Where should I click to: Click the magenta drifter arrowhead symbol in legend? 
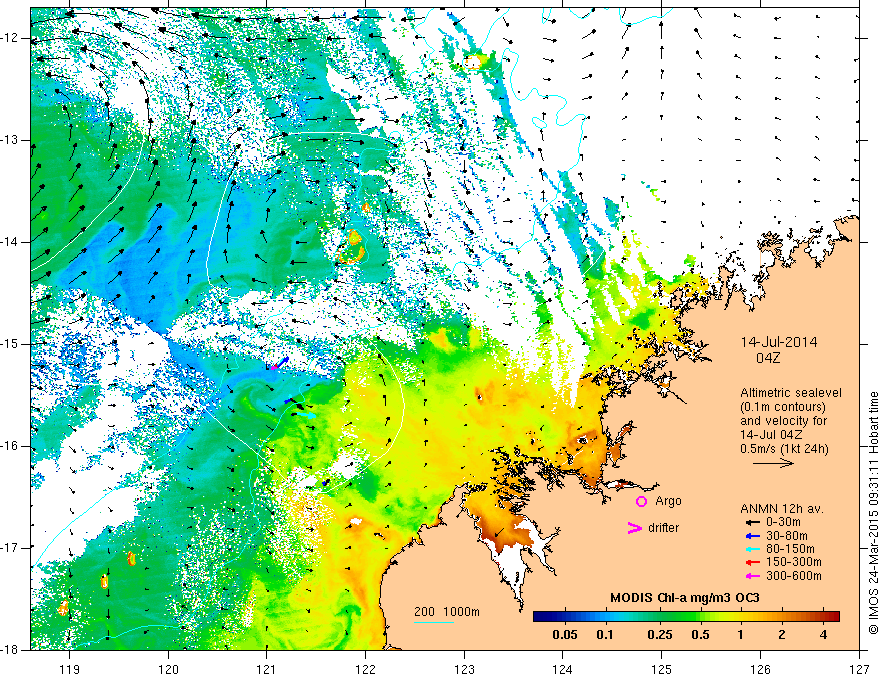coord(634,528)
